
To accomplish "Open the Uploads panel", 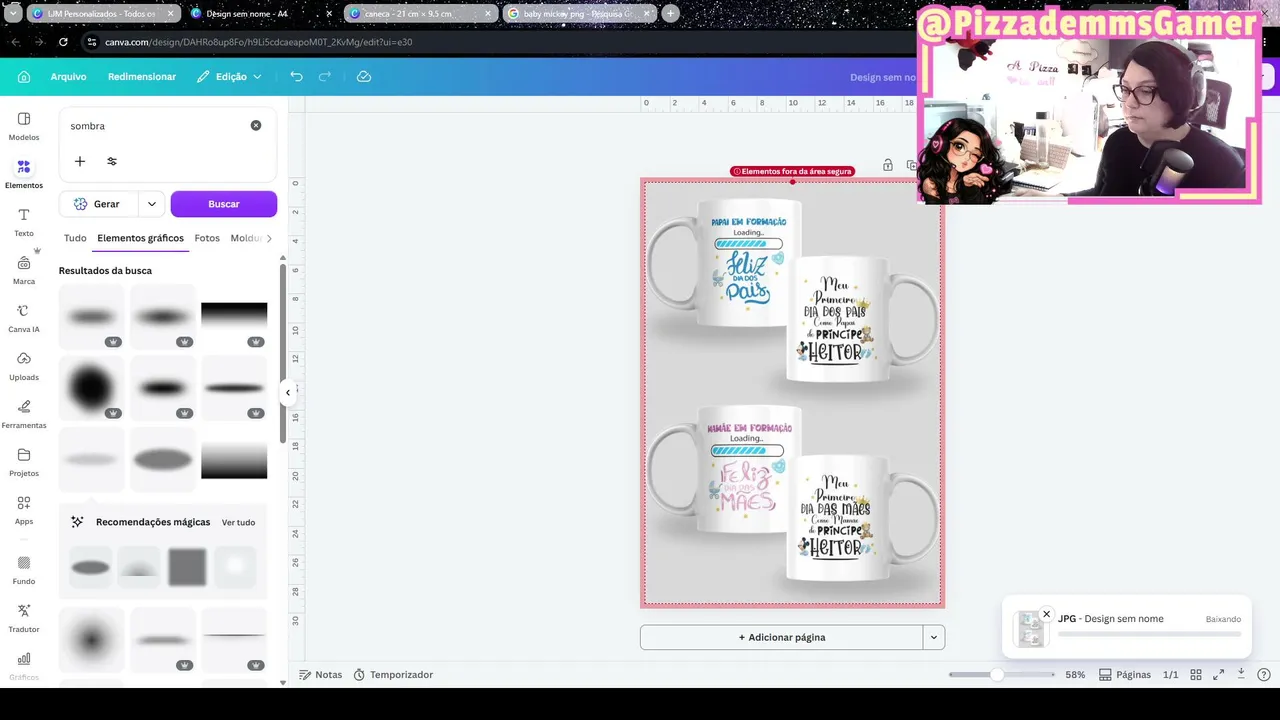I will click(x=24, y=366).
